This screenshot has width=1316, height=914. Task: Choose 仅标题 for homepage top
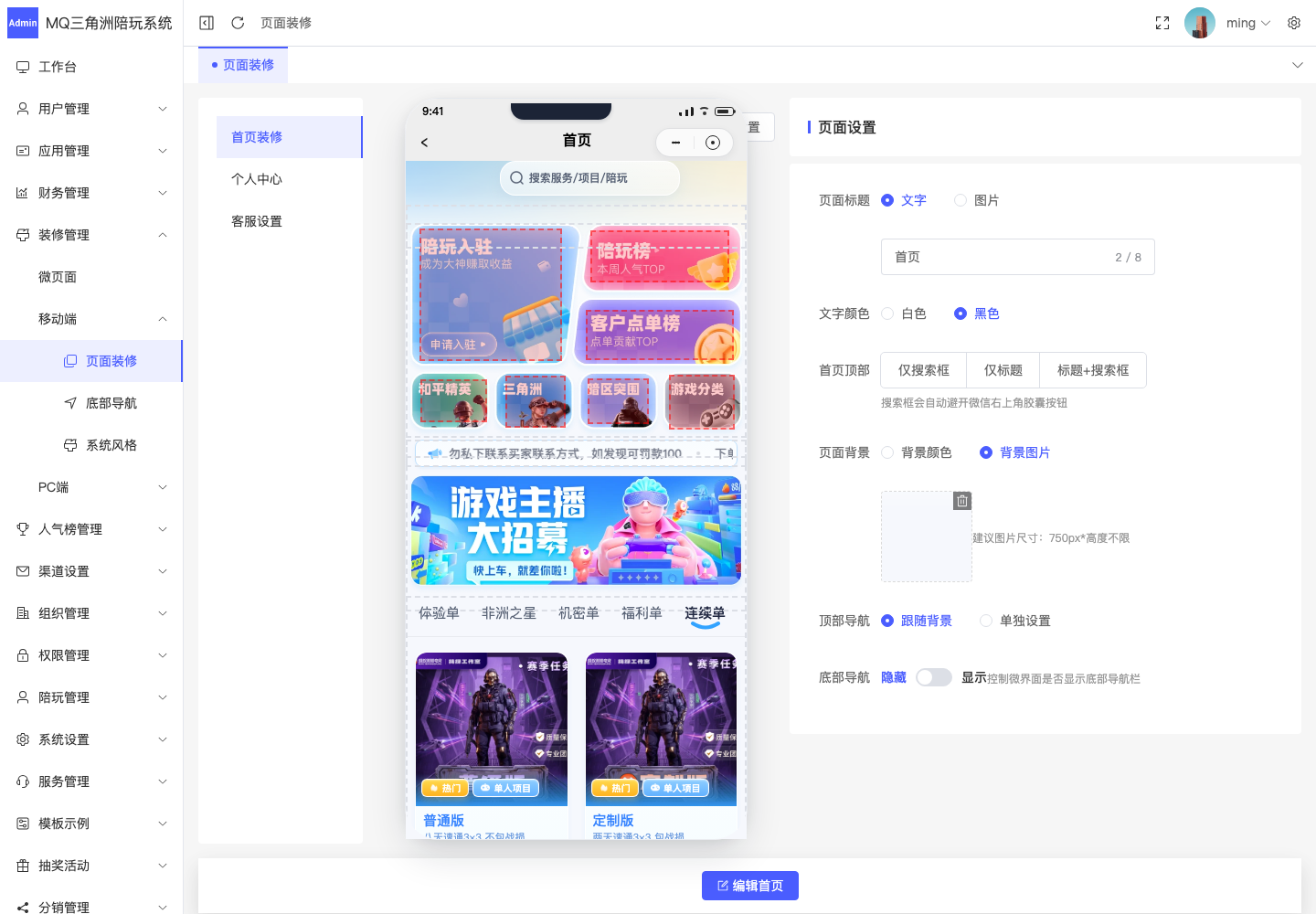[1003, 370]
